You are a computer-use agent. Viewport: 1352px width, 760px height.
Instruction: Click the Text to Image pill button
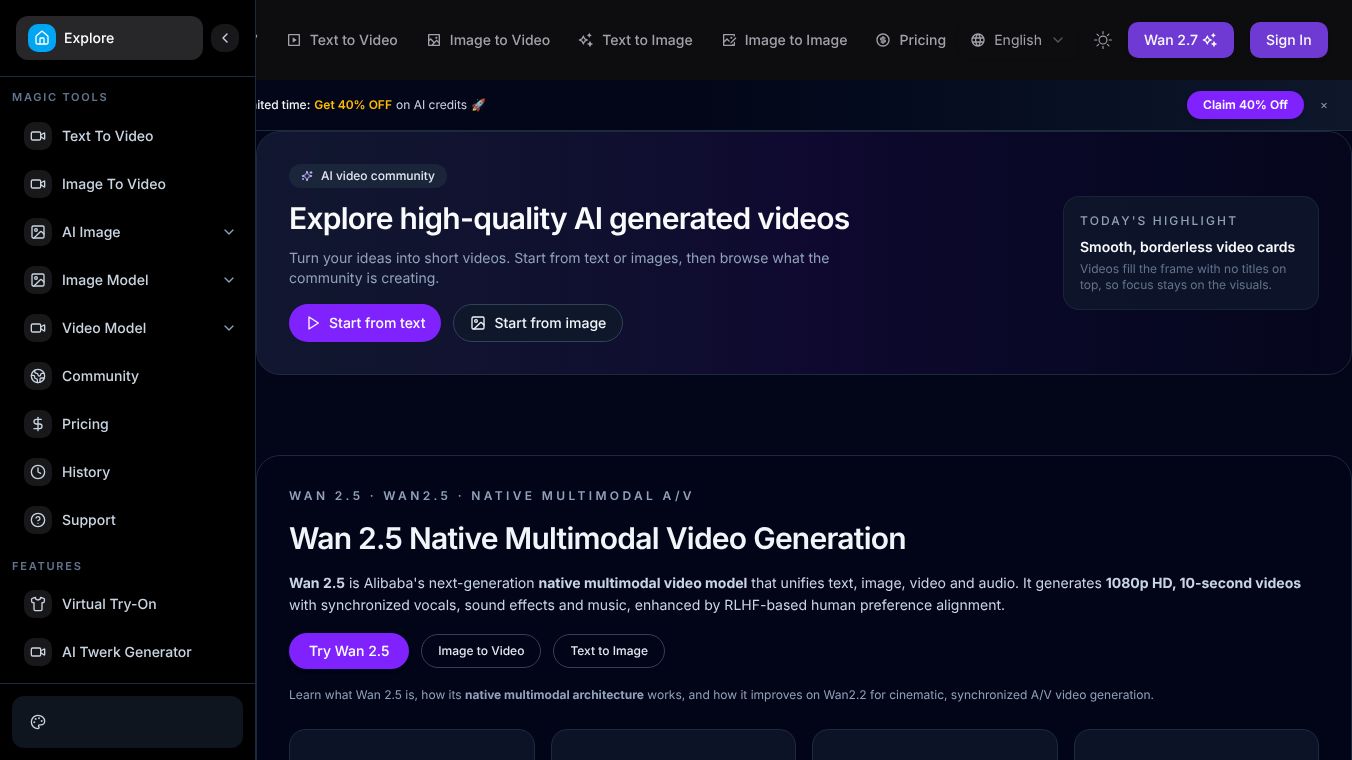(609, 651)
